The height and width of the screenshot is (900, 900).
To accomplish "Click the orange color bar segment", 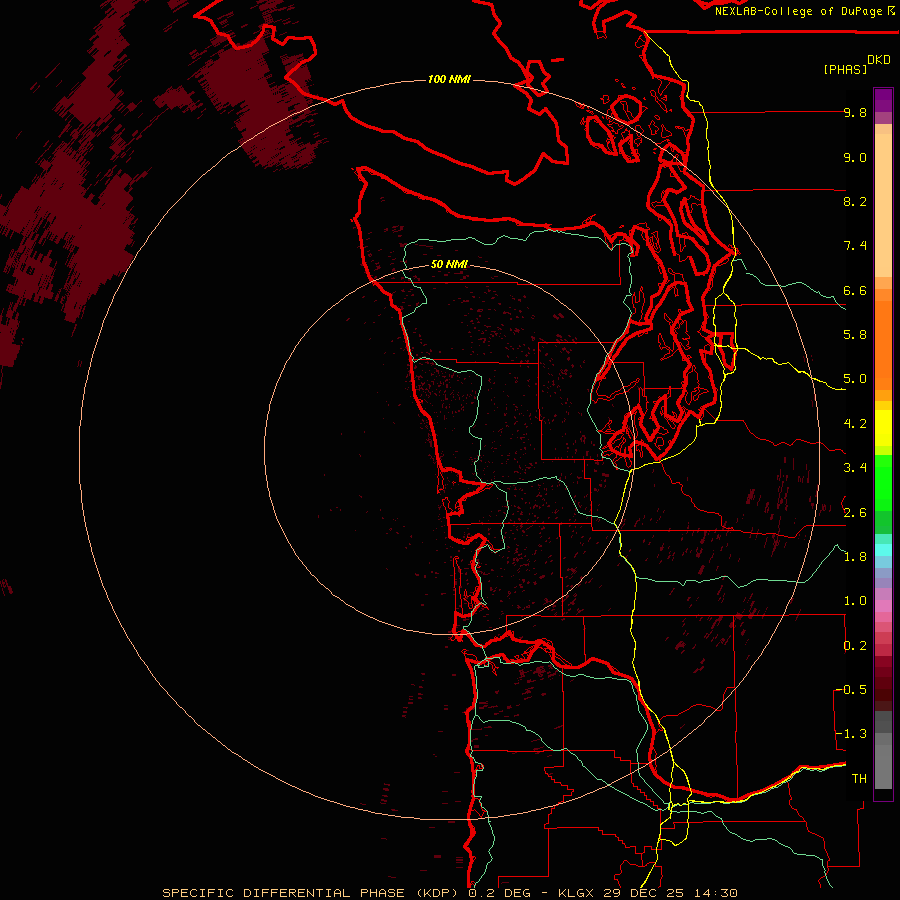I will pyautogui.click(x=883, y=345).
